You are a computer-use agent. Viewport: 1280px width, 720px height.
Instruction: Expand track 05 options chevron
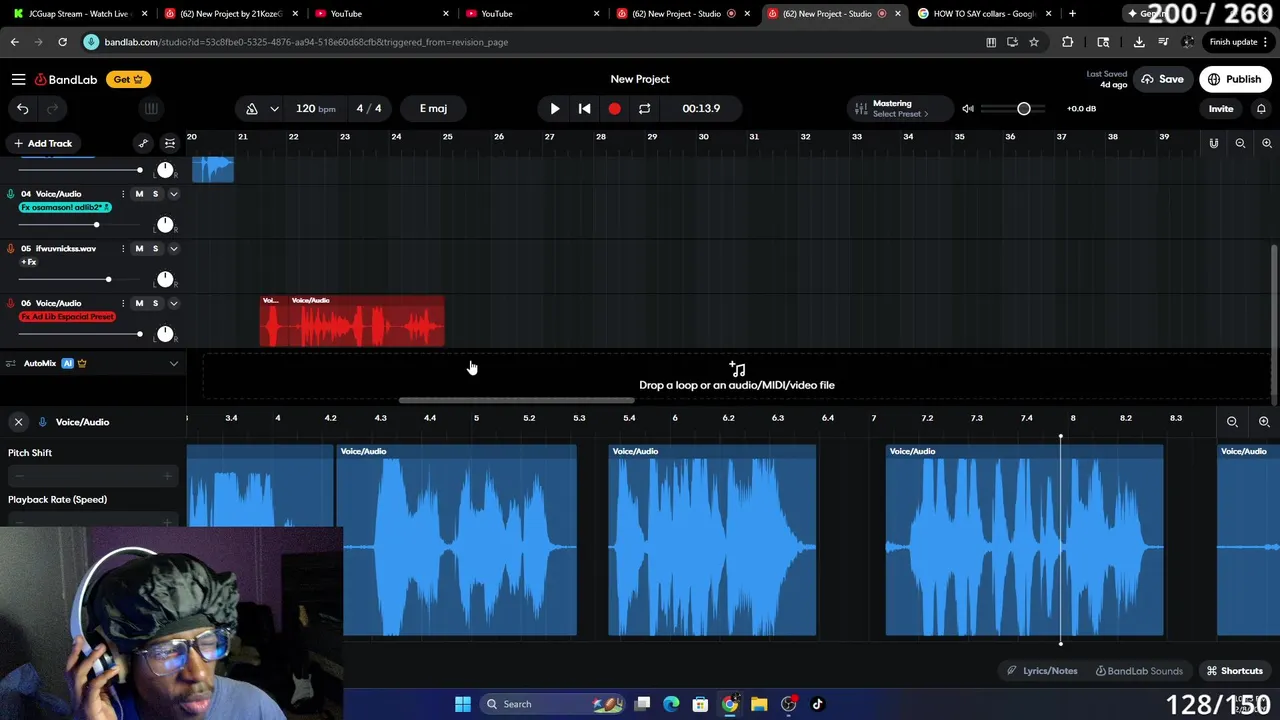click(x=173, y=248)
